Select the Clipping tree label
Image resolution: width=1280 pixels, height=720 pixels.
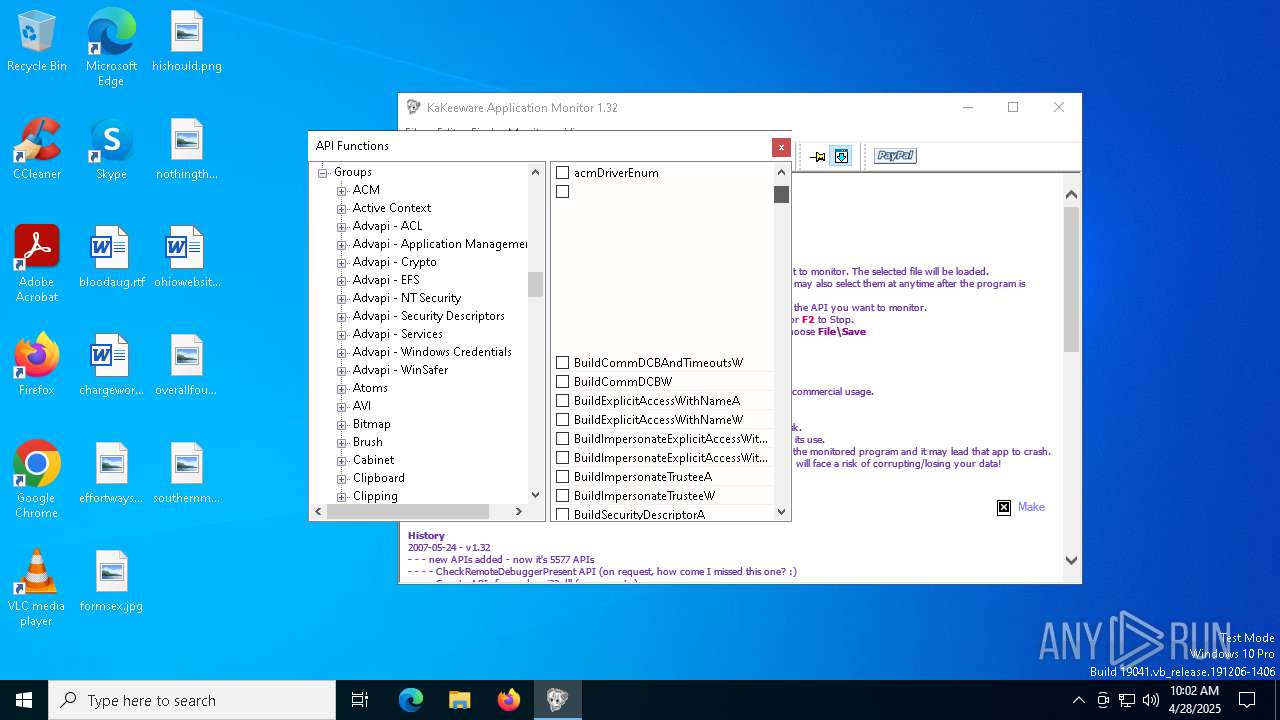tap(375, 496)
